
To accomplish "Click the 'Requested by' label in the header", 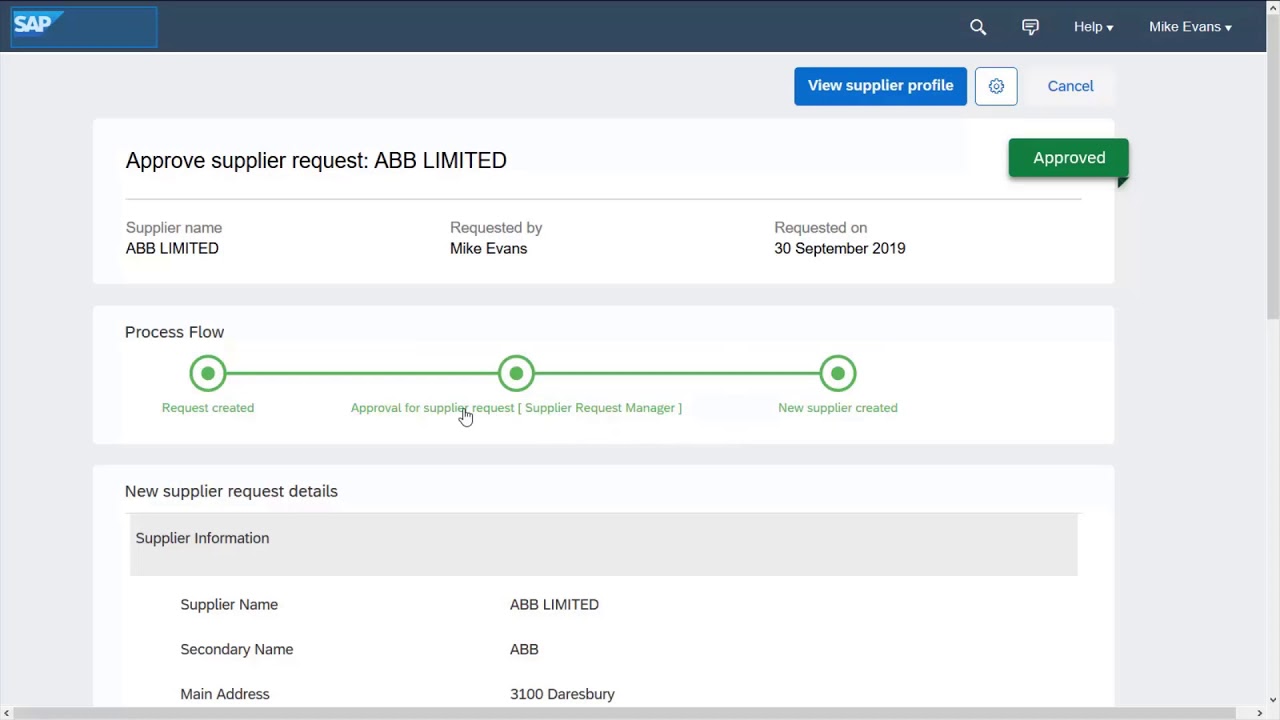I will coord(496,228).
